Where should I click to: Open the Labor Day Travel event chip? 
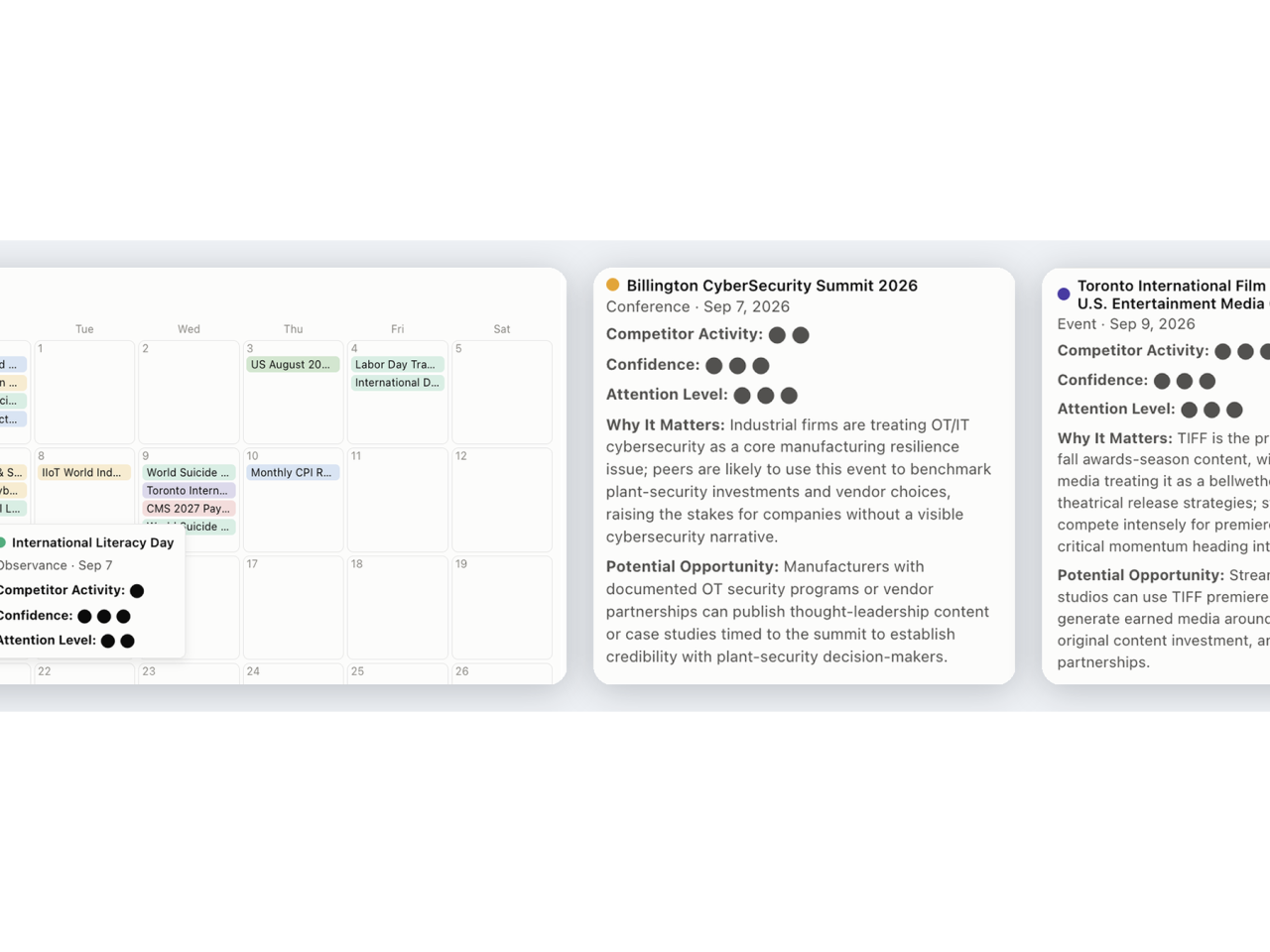397,365
